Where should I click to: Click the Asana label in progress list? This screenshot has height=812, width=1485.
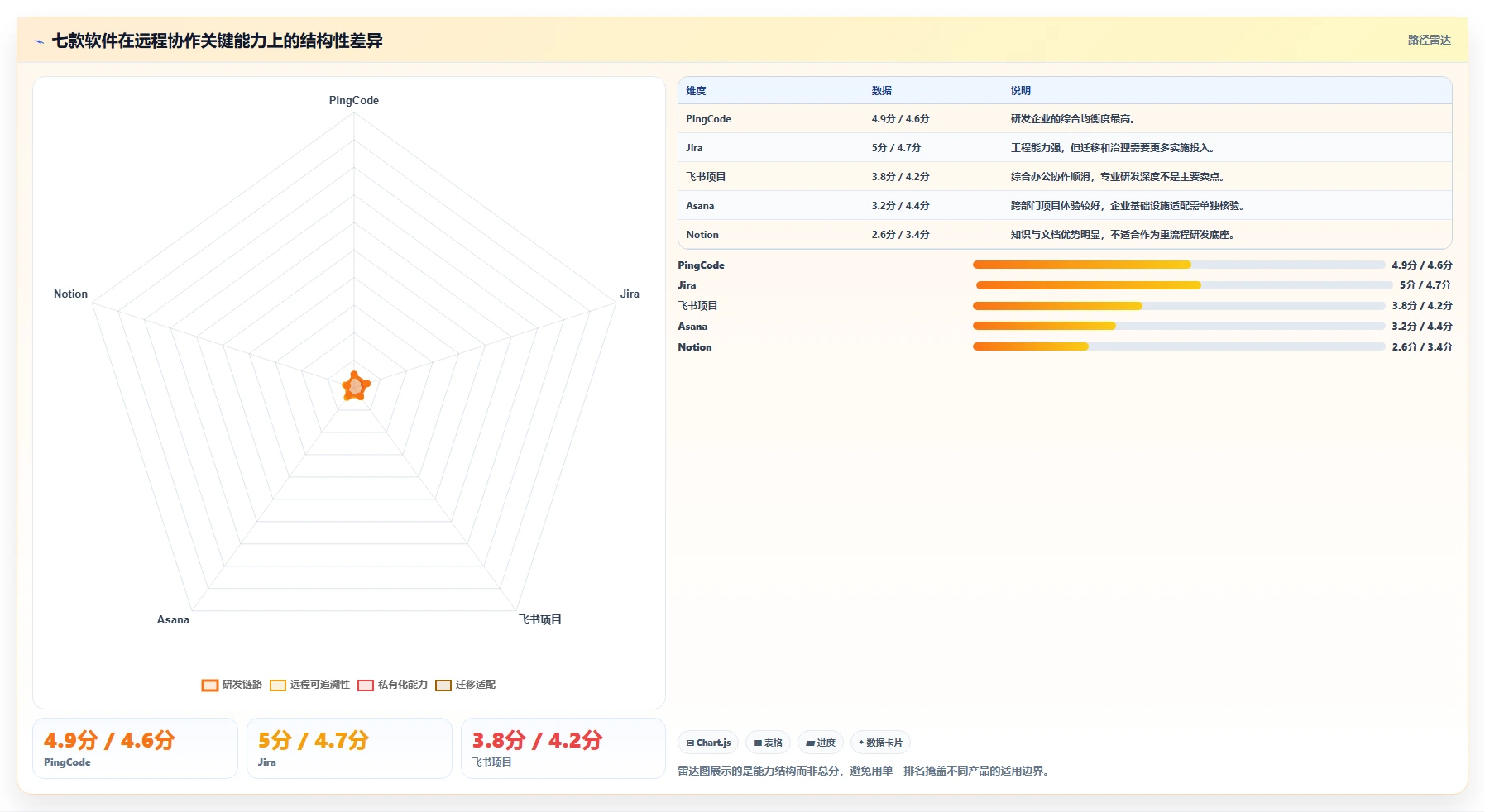point(692,326)
